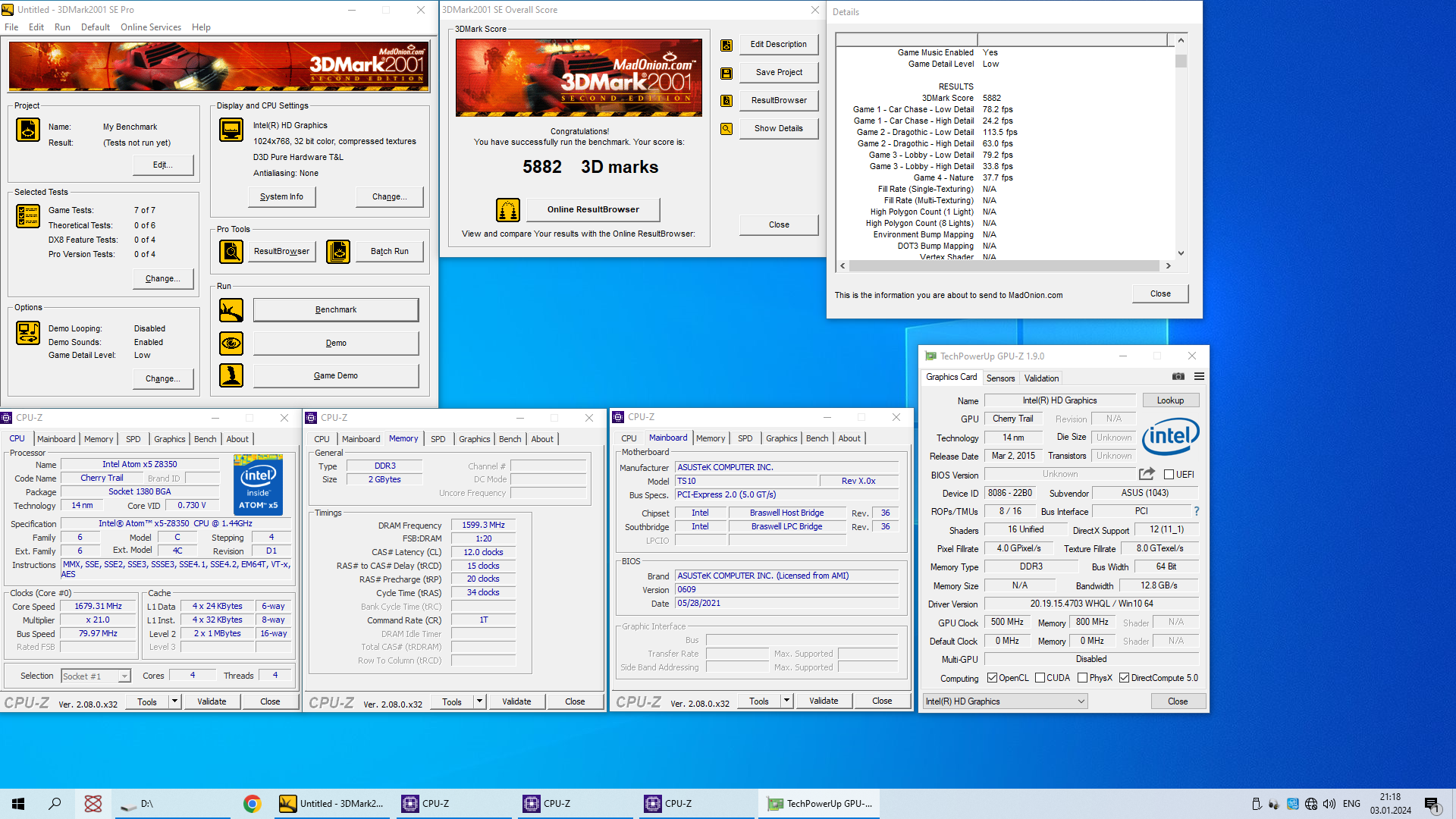Viewport: 1456px width, 819px height.
Task: Open the taskbar Search icon
Action: click(x=55, y=804)
